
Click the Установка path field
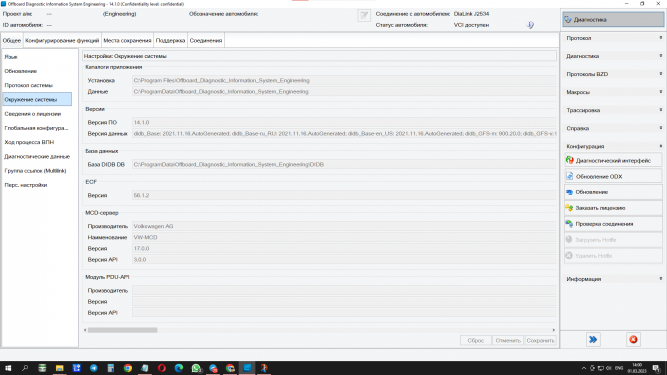pyautogui.click(x=344, y=80)
